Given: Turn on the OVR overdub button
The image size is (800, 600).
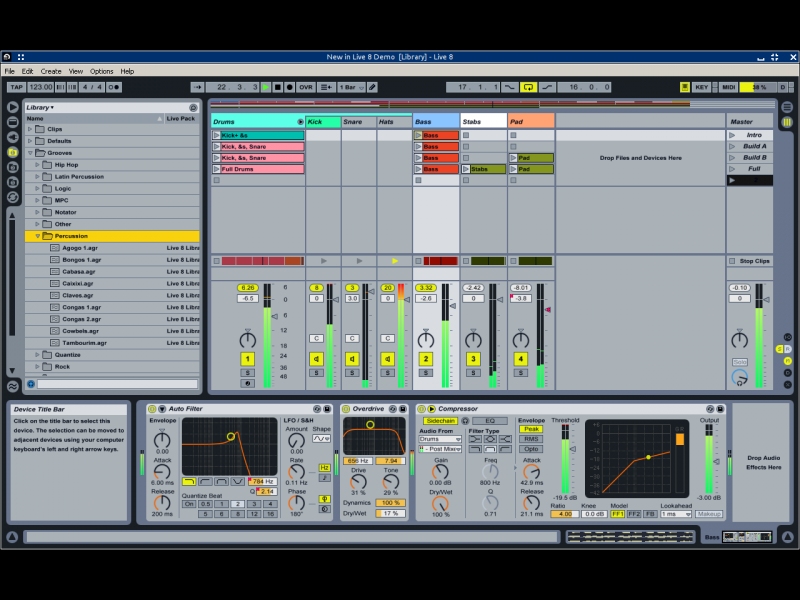Looking at the screenshot, I should (x=306, y=87).
